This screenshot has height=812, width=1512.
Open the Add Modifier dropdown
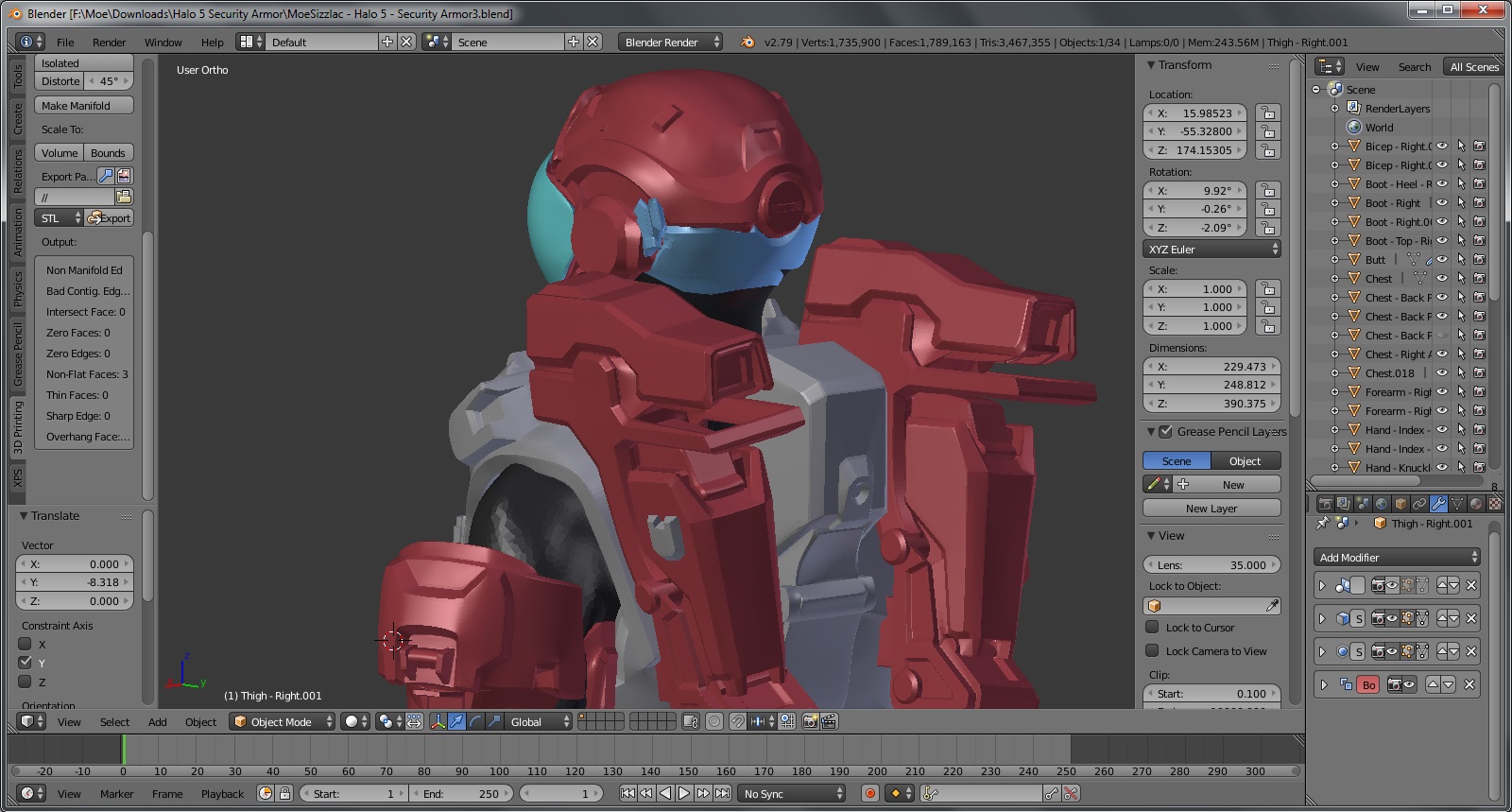click(x=1397, y=558)
